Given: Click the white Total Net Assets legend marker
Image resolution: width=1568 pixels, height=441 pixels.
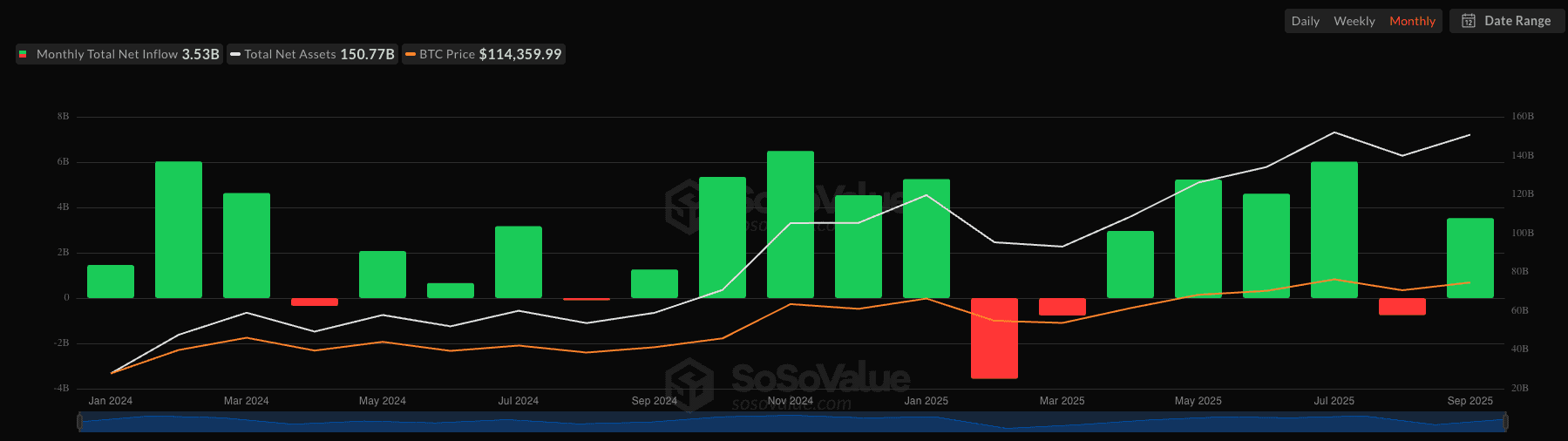Looking at the screenshot, I should (x=234, y=54).
